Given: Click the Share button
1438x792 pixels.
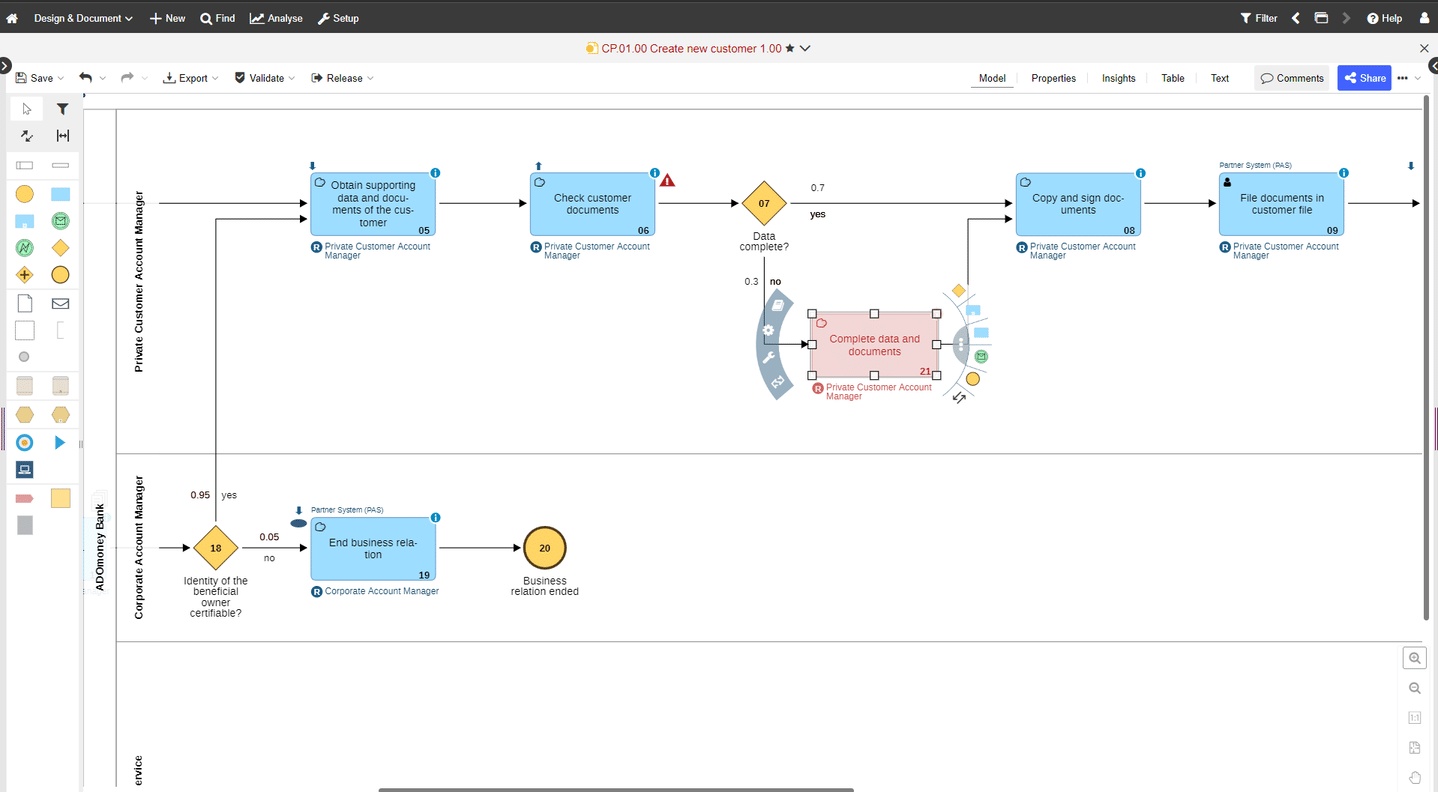Looking at the screenshot, I should pyautogui.click(x=1364, y=78).
